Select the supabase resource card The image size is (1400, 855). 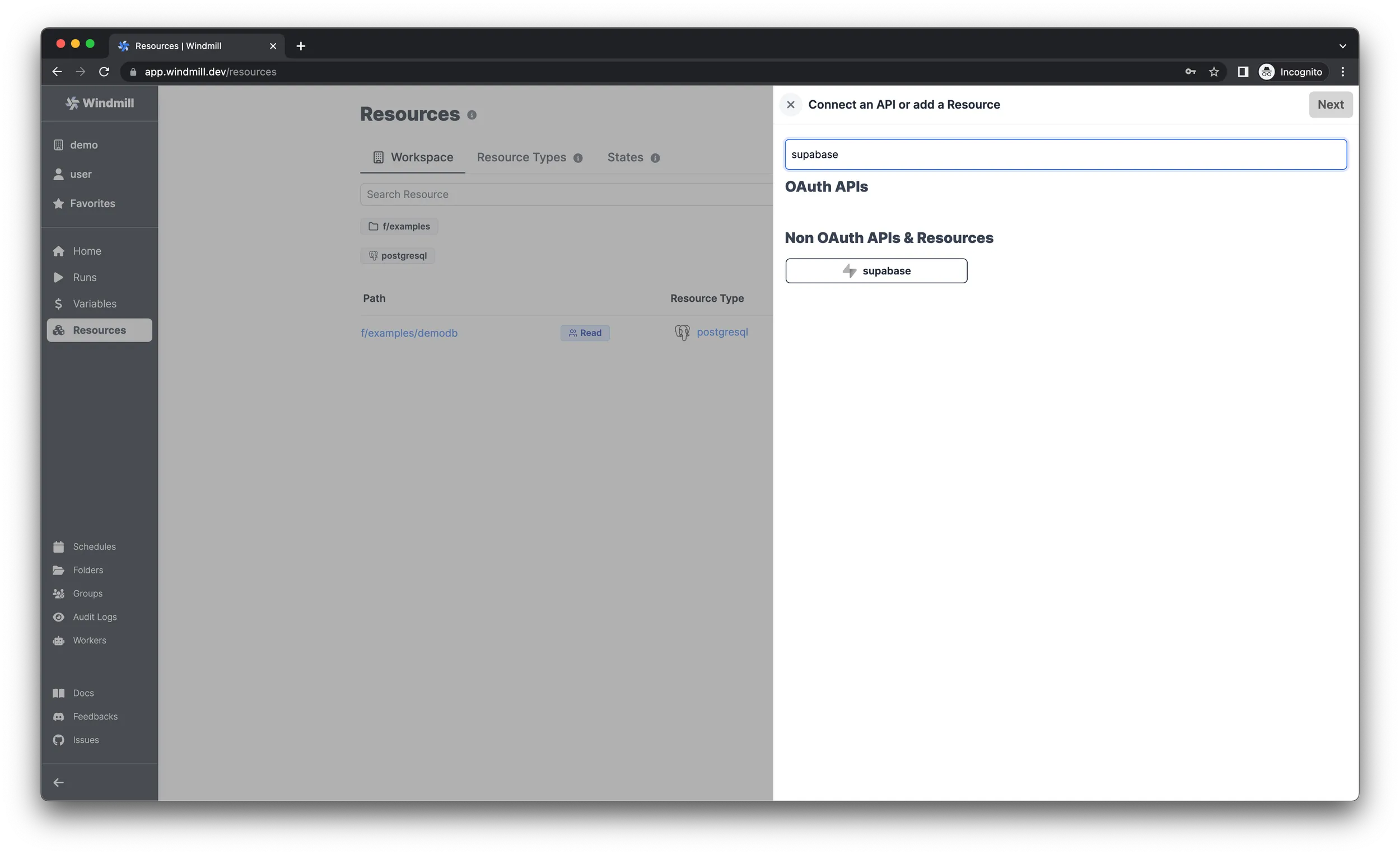(876, 270)
